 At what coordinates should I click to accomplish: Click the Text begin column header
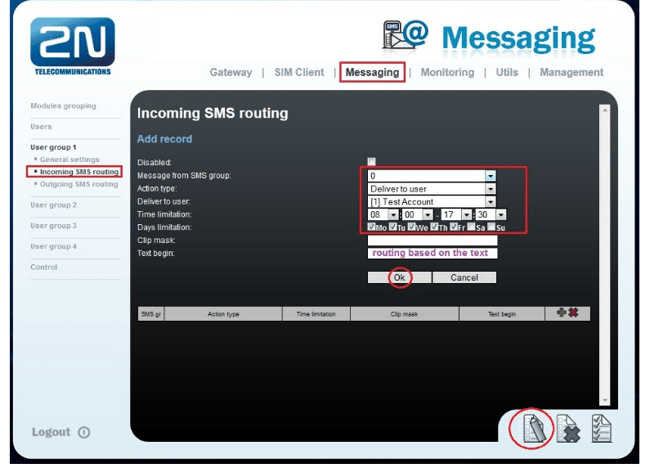click(x=502, y=314)
